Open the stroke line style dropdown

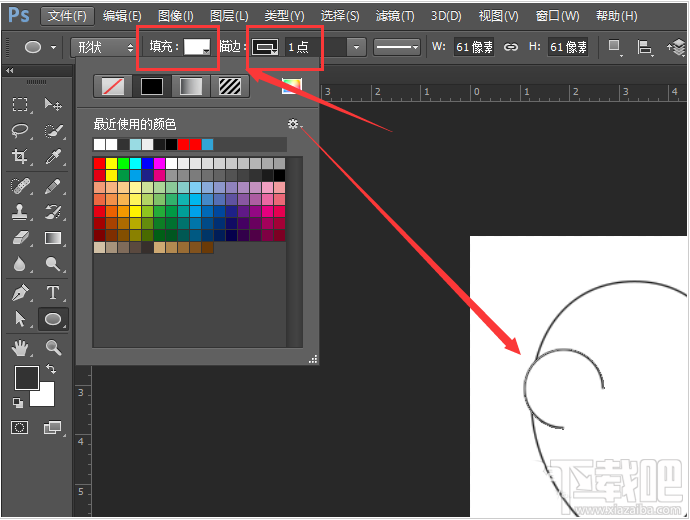click(397, 47)
